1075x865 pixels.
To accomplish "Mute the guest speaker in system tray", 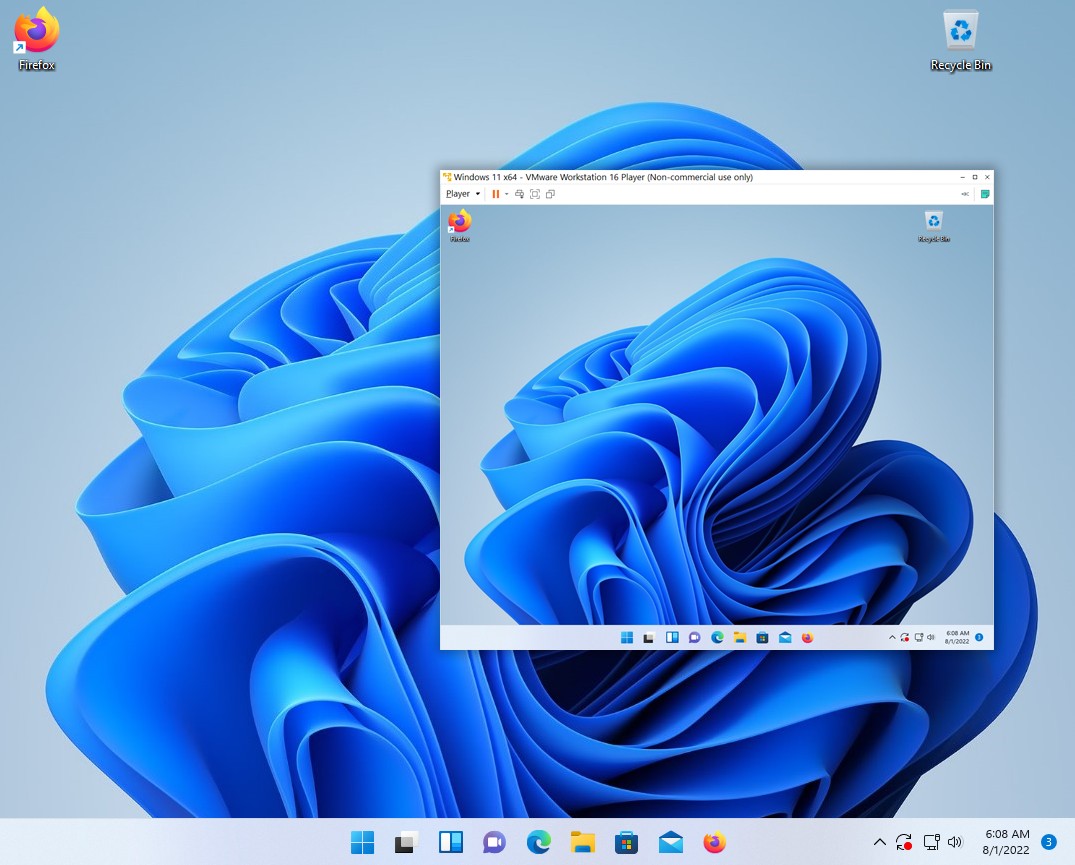I will (932, 637).
